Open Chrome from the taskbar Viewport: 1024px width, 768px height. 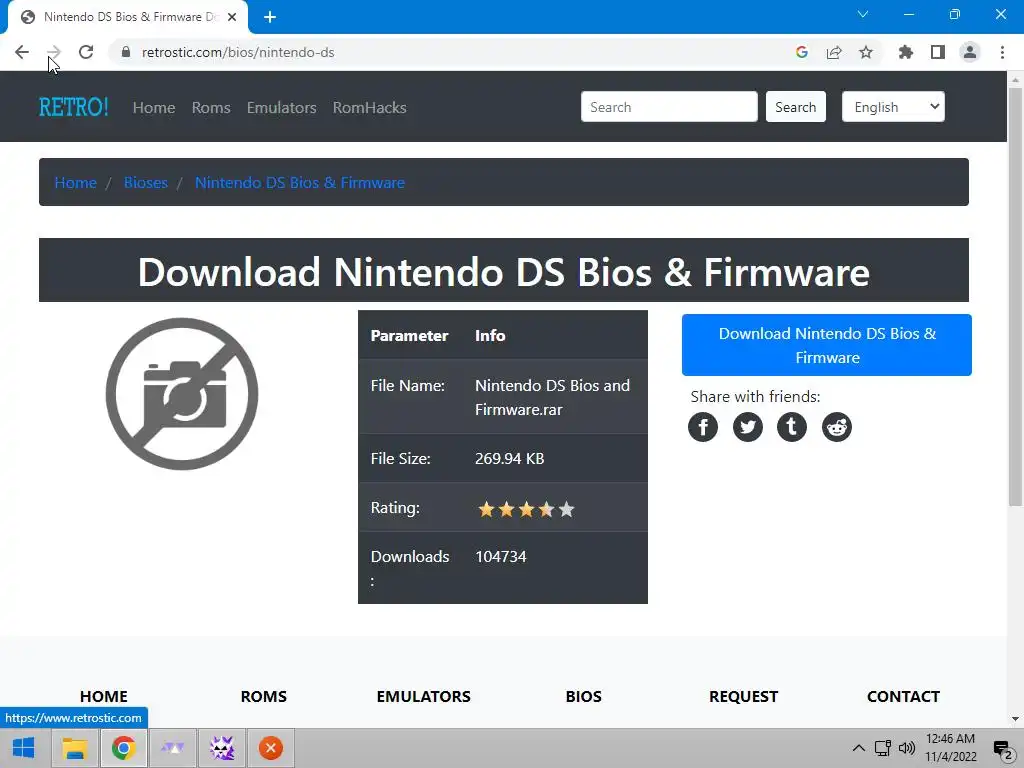(x=123, y=748)
